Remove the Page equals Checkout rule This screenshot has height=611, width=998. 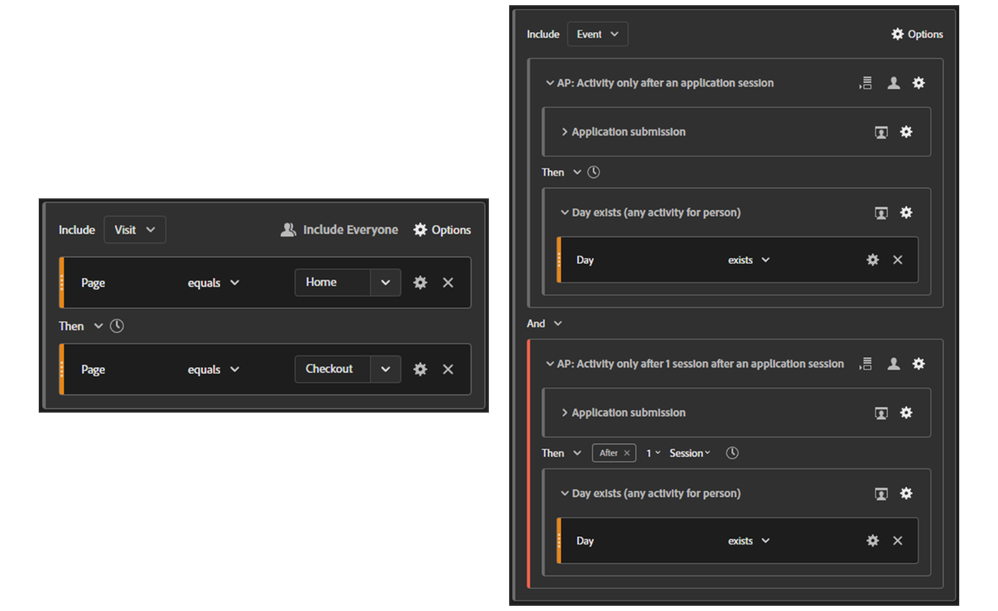pyautogui.click(x=448, y=369)
